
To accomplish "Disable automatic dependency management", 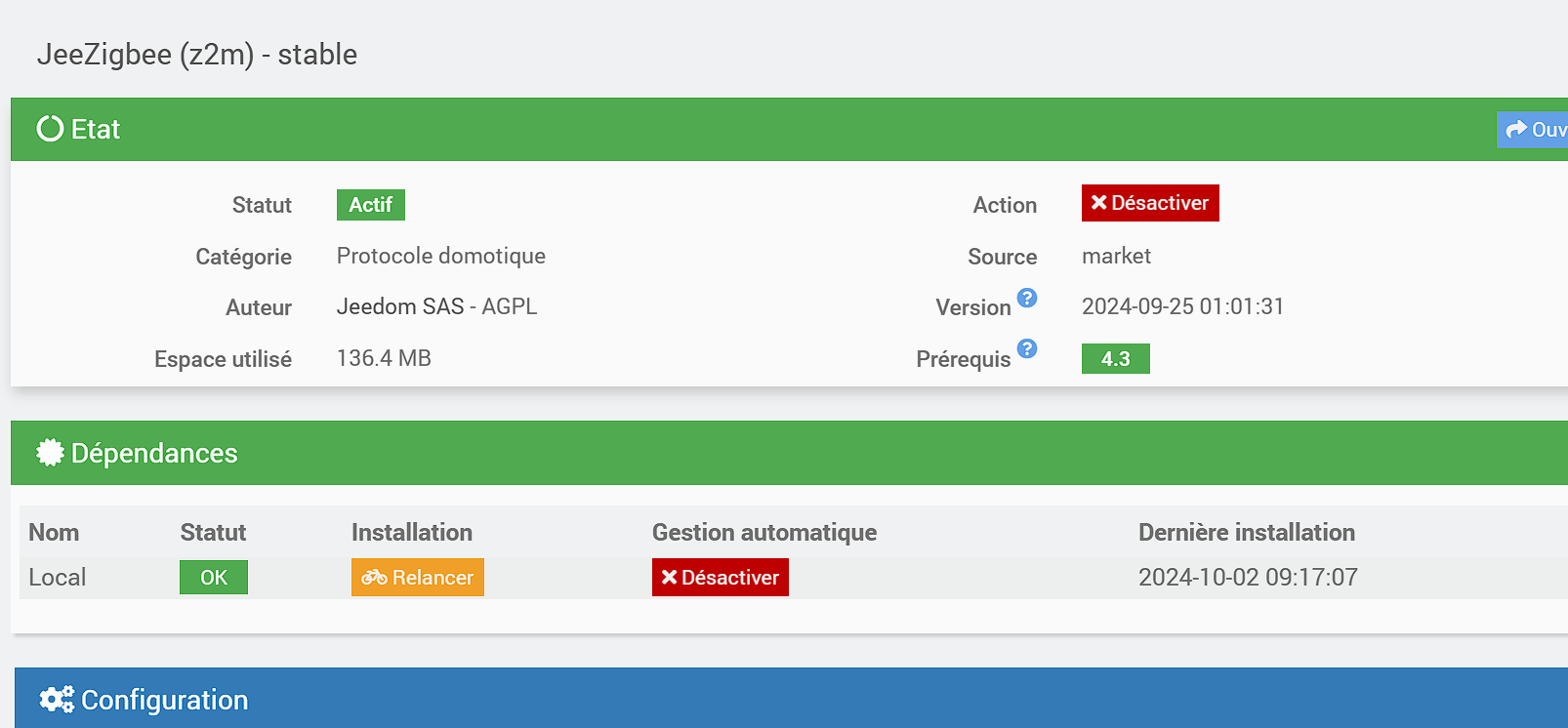I will tap(721, 578).
